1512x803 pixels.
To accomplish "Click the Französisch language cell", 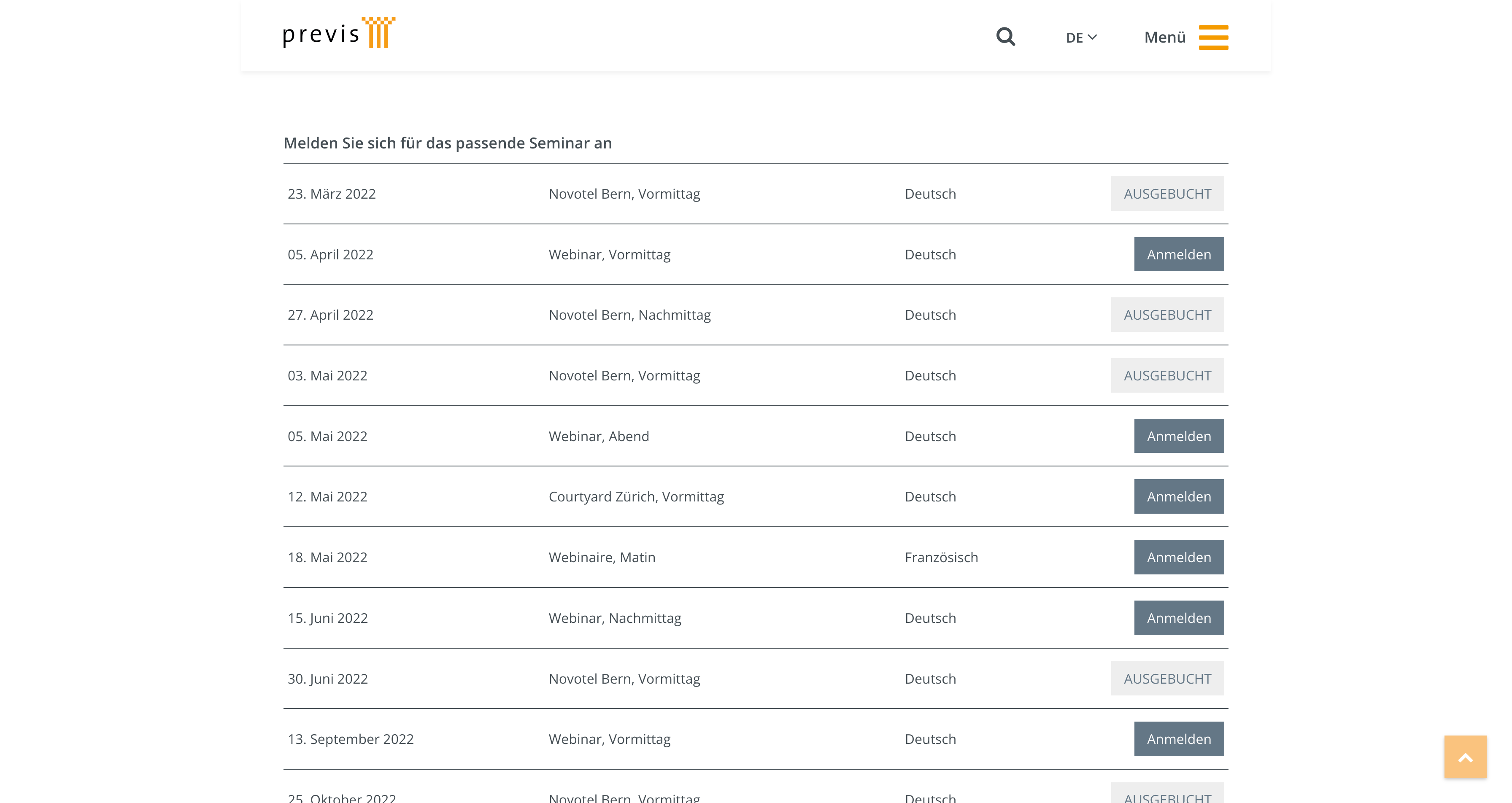I will coord(941,557).
